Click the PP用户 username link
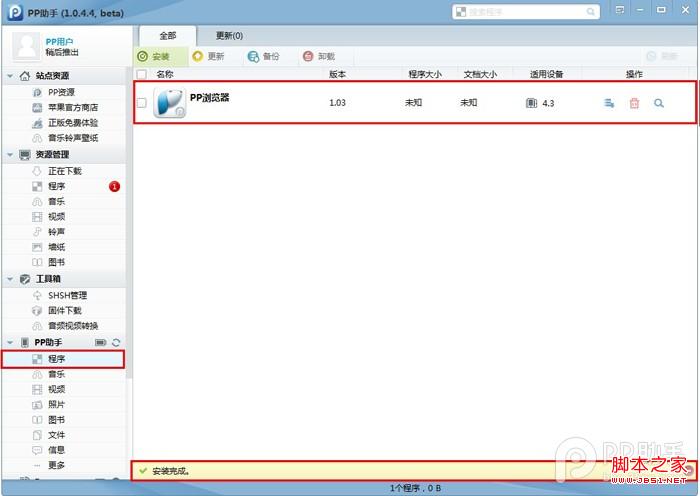The height and width of the screenshot is (496, 700). point(59,42)
